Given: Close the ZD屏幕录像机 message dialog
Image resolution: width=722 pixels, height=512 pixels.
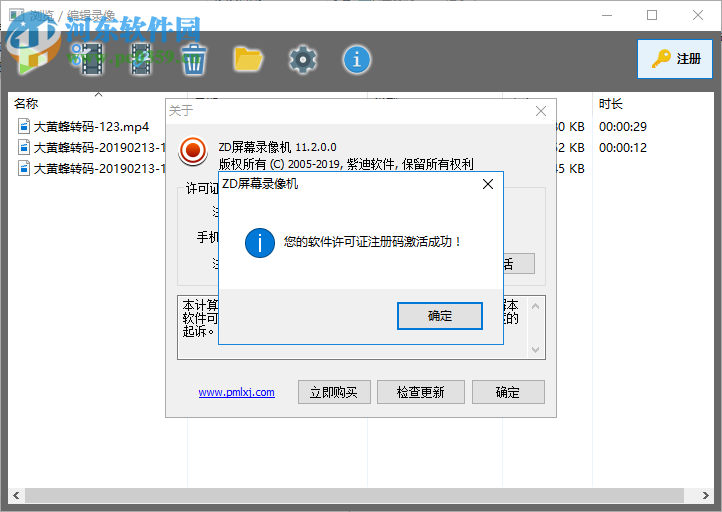Looking at the screenshot, I should tap(488, 184).
